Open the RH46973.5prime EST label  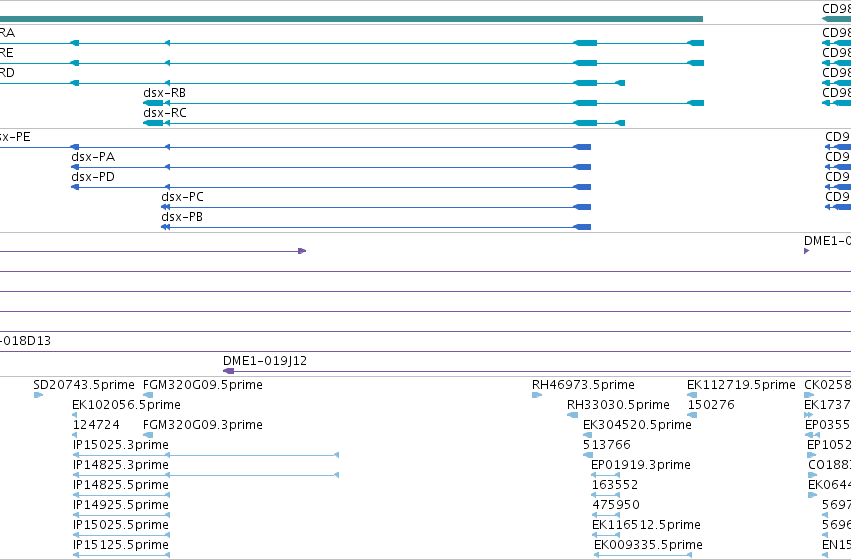583,385
